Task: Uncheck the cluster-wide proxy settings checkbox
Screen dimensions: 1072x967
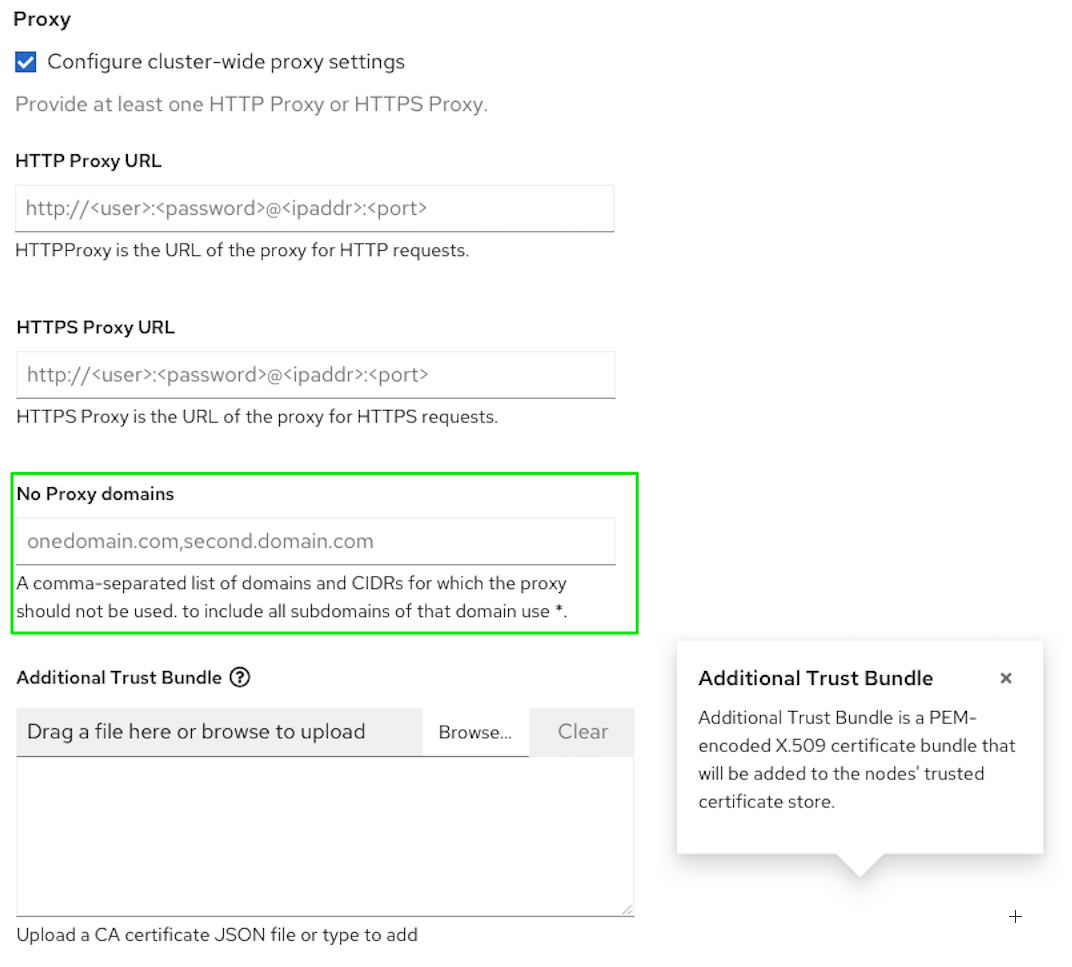Action: point(26,62)
